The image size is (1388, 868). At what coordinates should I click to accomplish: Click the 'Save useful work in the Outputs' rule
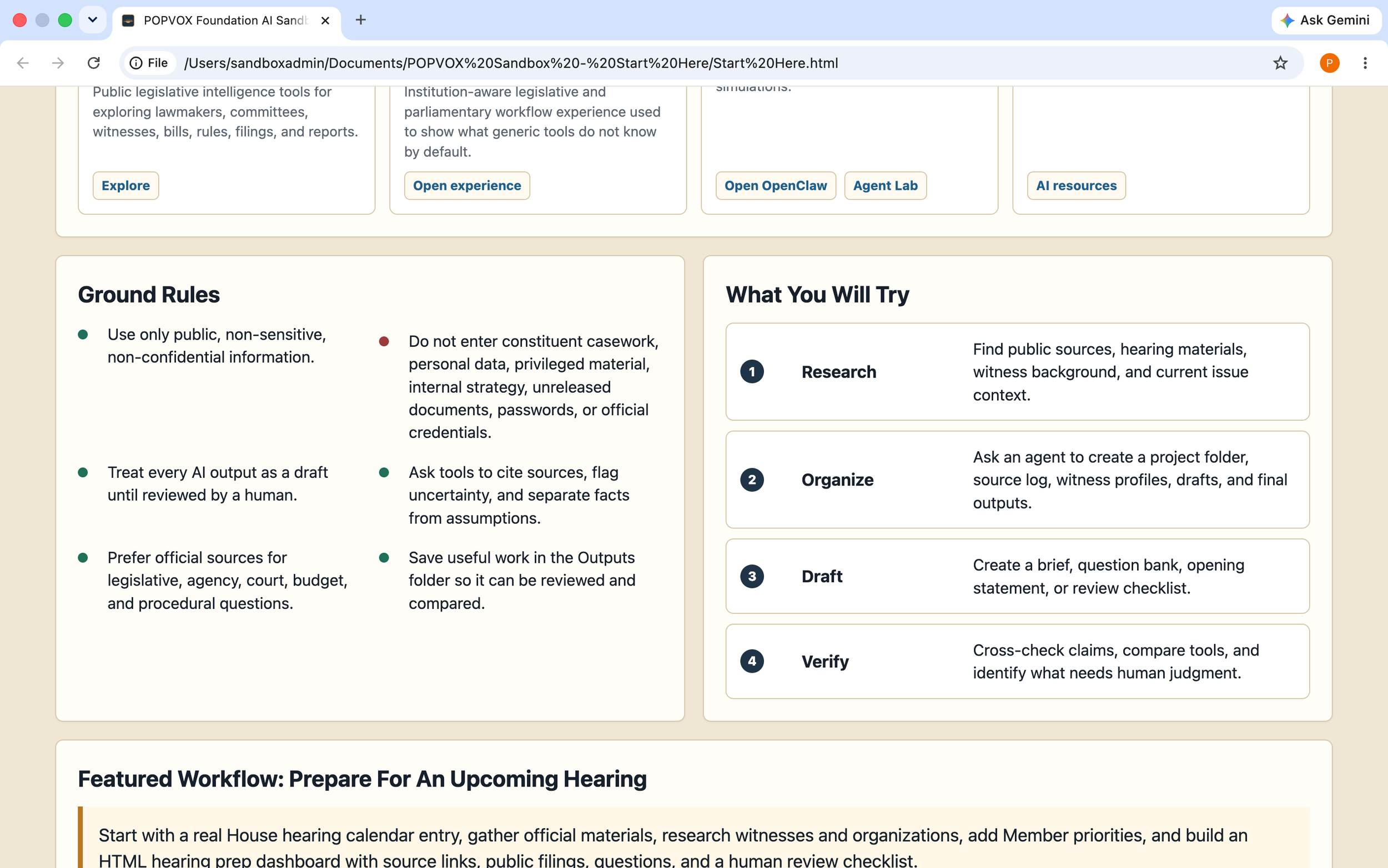(521, 580)
